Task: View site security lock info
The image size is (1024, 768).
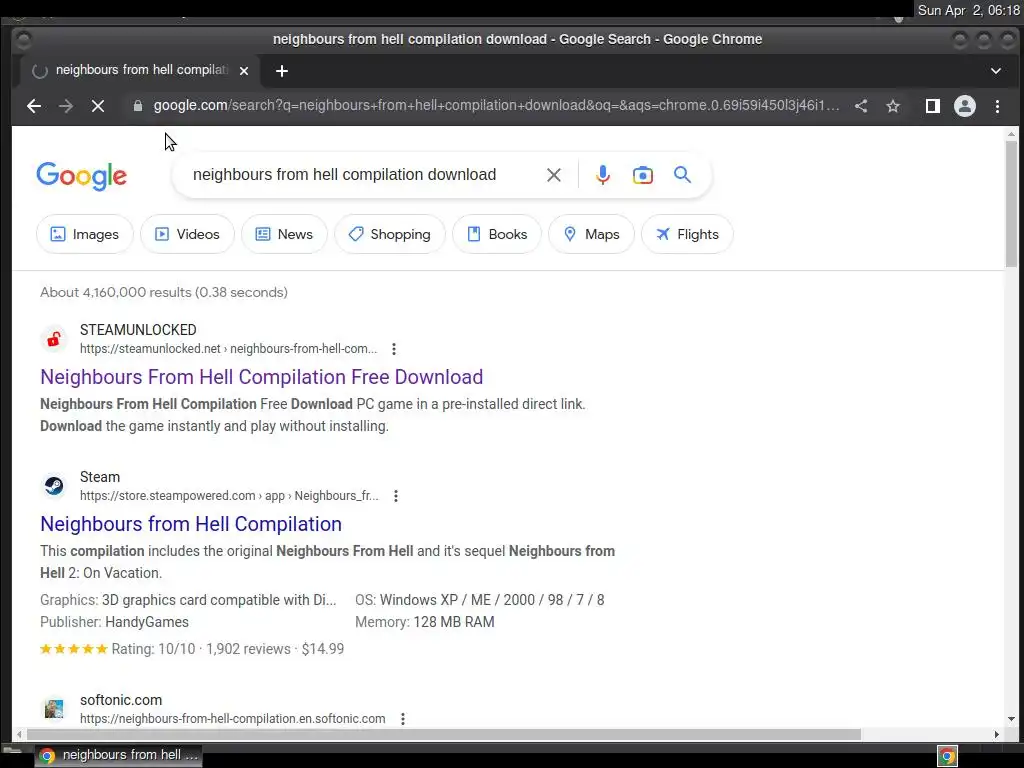Action: [137, 106]
